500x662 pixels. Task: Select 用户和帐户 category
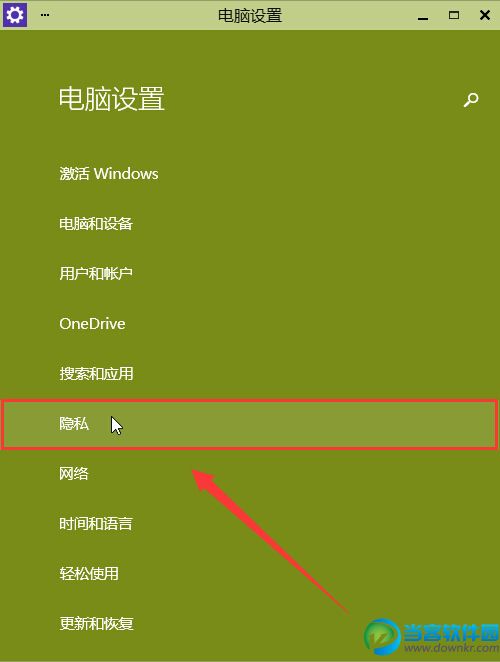tap(96, 274)
